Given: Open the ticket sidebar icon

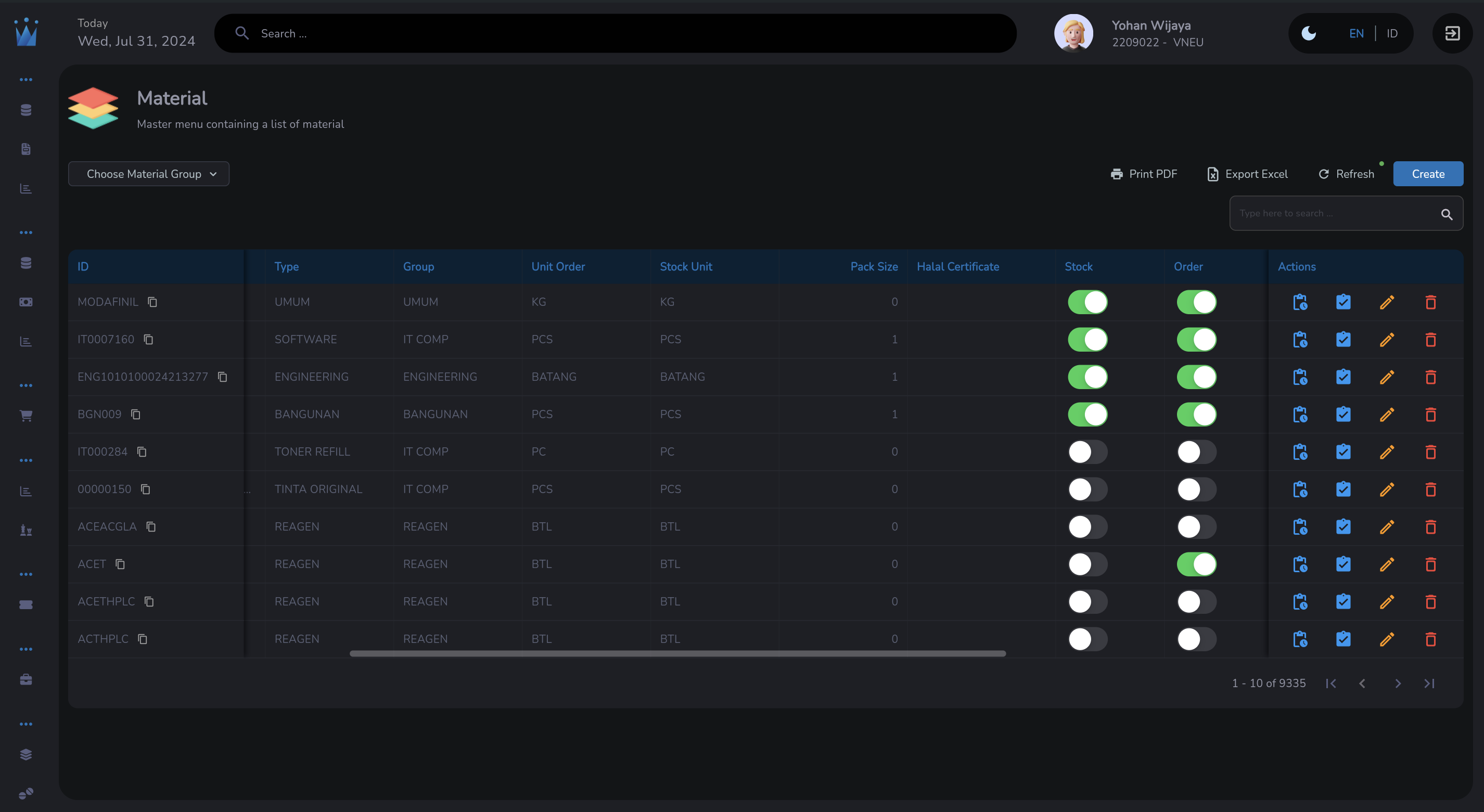Looking at the screenshot, I should pyautogui.click(x=26, y=604).
